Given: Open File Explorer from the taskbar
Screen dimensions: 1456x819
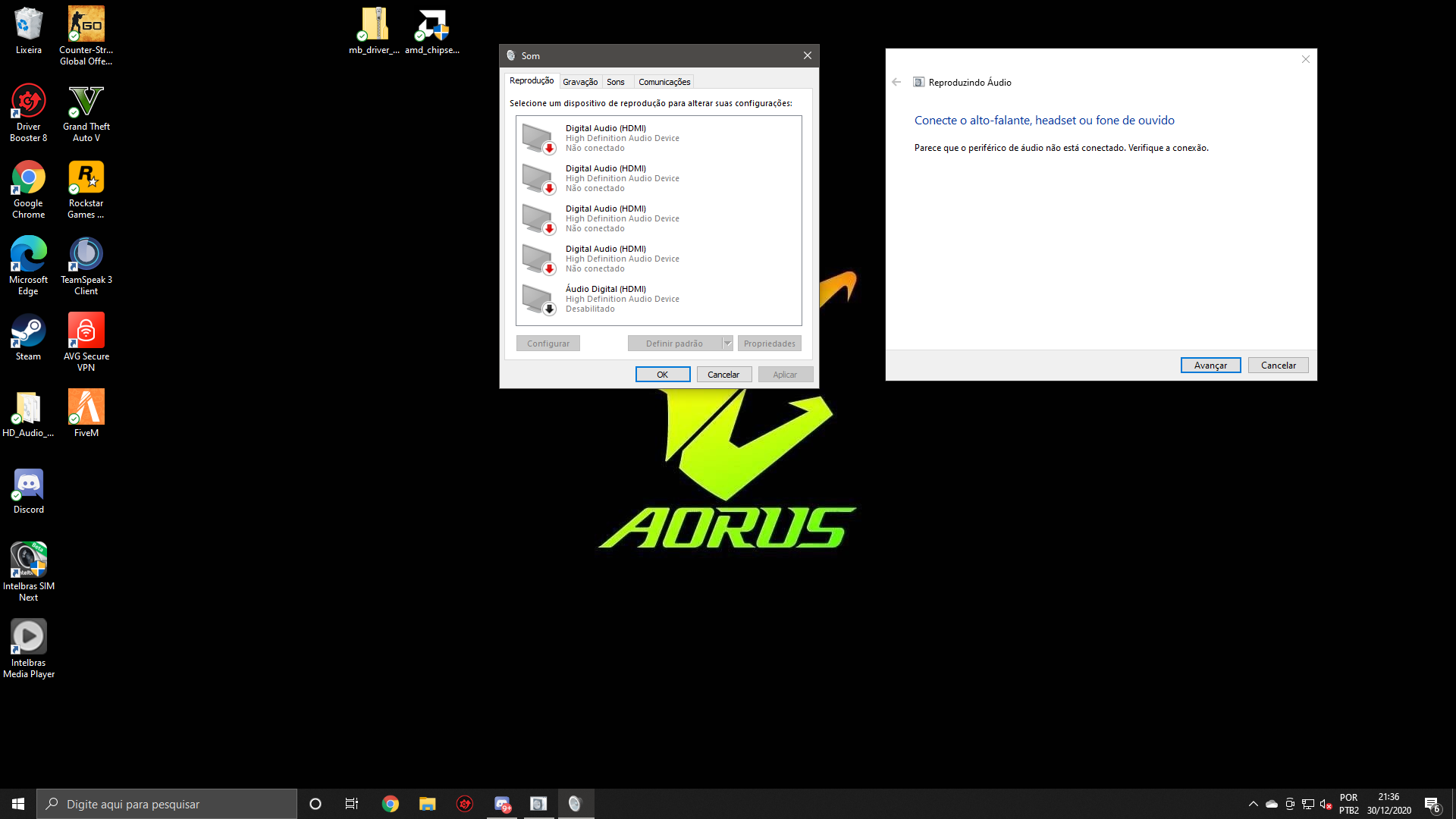Looking at the screenshot, I should click(x=428, y=804).
